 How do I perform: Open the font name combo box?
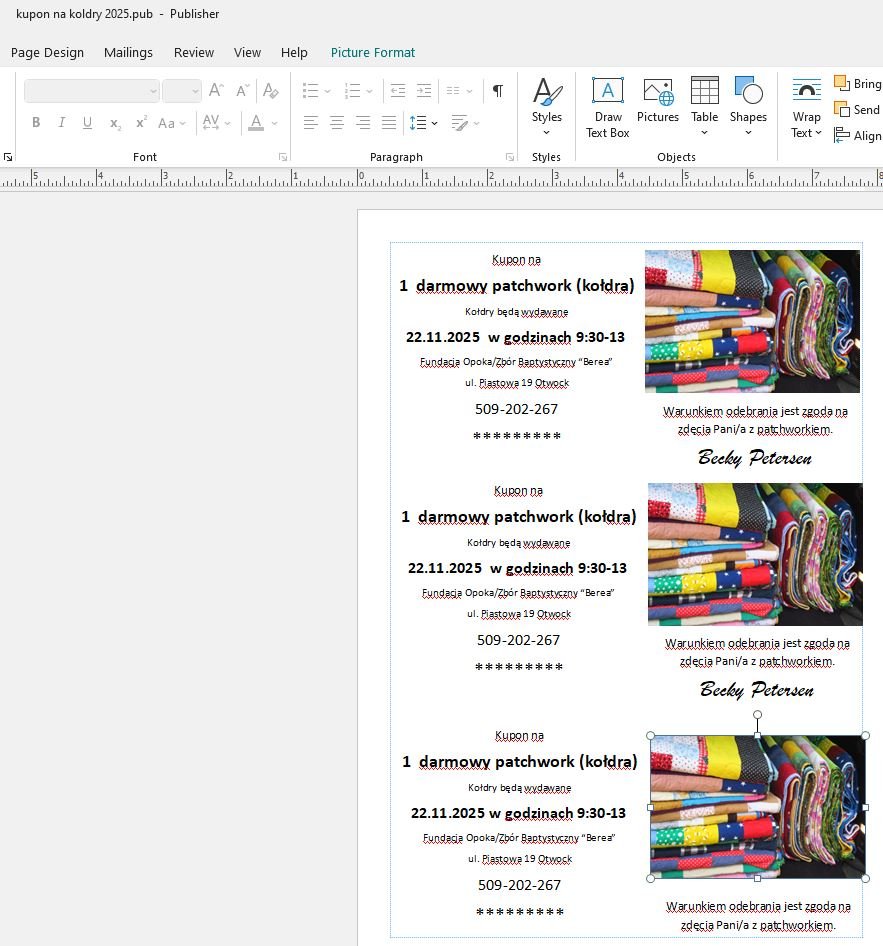click(x=92, y=91)
